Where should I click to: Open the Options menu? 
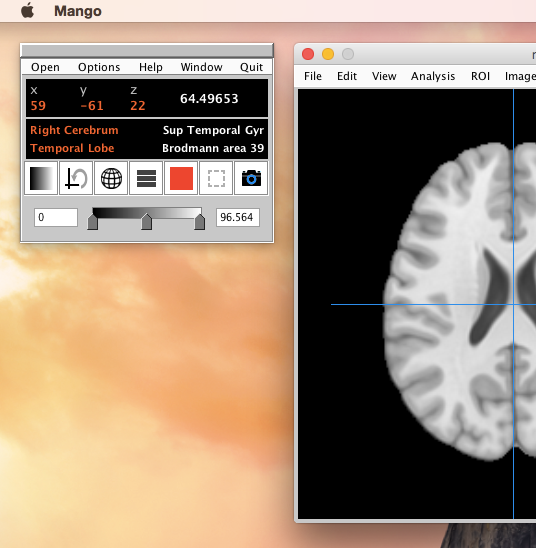pos(99,67)
